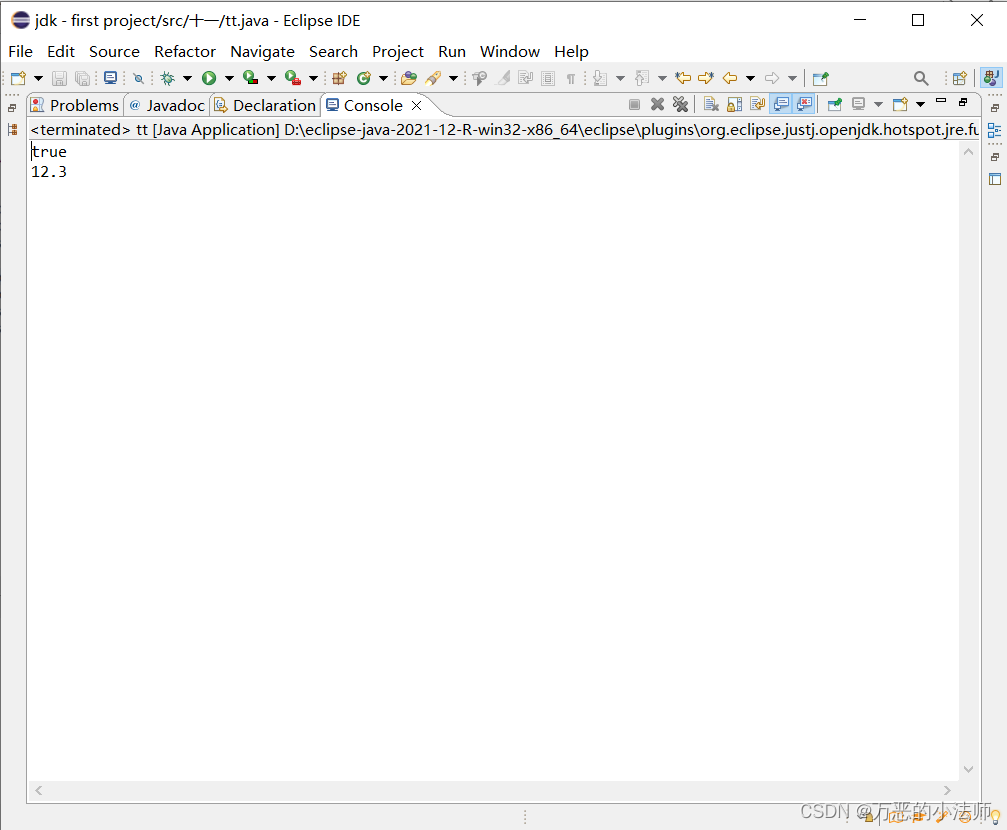1007x830 pixels.
Task: Maximize the Console view panel
Action: (963, 102)
